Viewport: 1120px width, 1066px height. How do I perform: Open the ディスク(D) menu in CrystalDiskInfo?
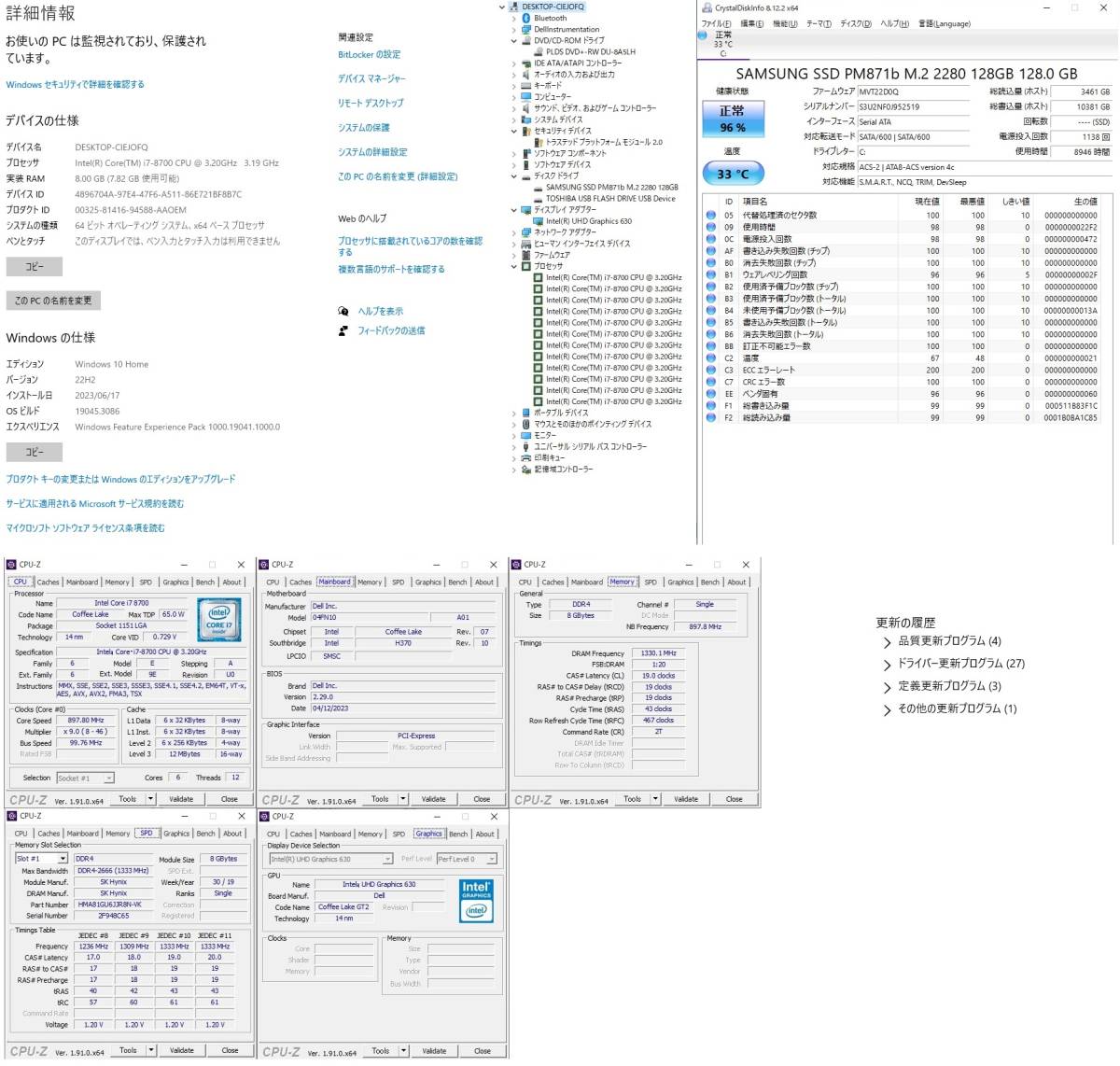pos(856,23)
